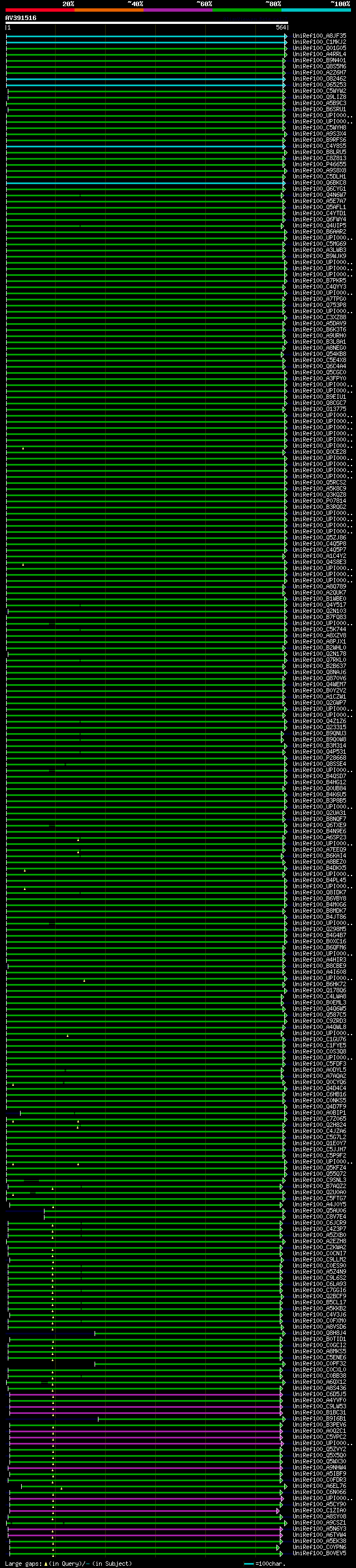Select label UniRef100_Q4N6W7
The height and width of the screenshot is (1568, 356).
[x=319, y=195]
